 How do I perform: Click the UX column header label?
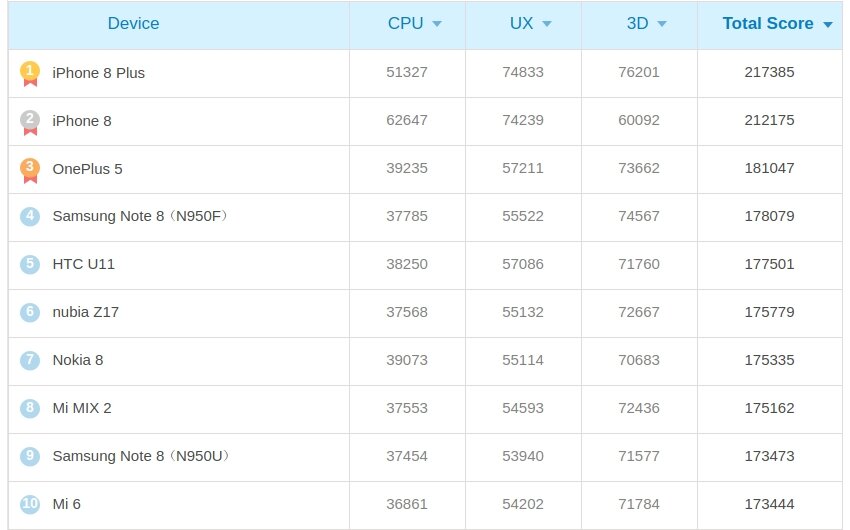click(521, 23)
